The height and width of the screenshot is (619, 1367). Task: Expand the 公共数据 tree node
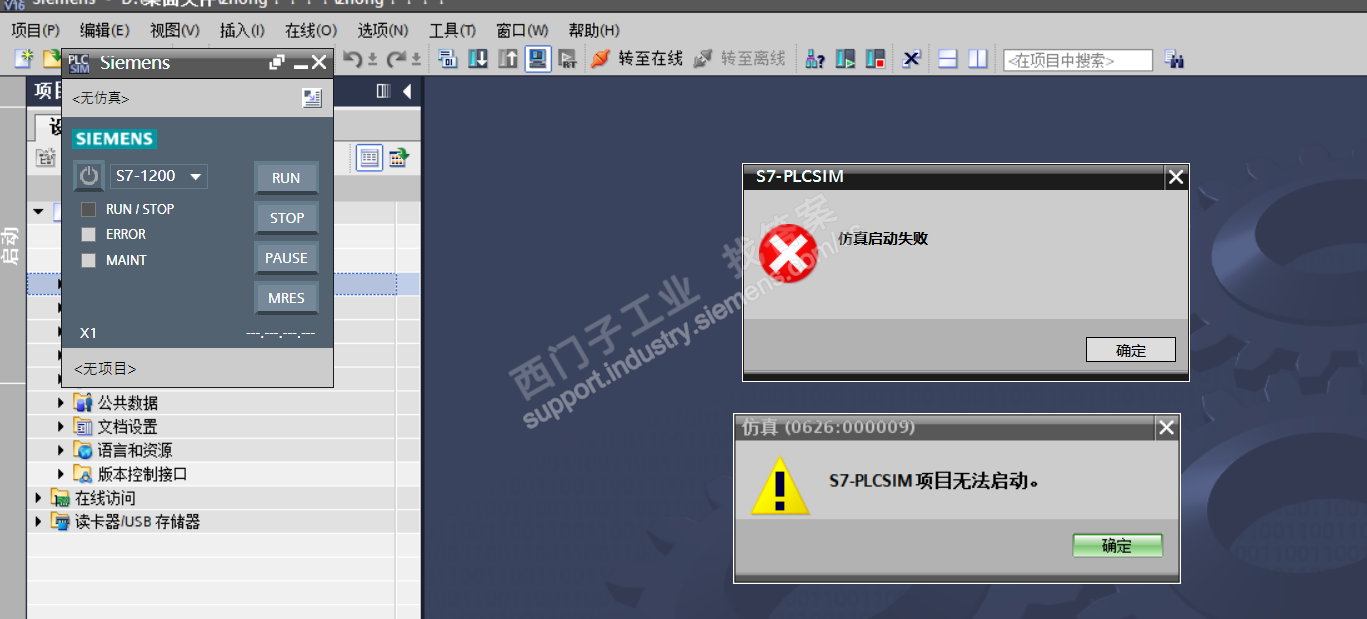(62, 403)
